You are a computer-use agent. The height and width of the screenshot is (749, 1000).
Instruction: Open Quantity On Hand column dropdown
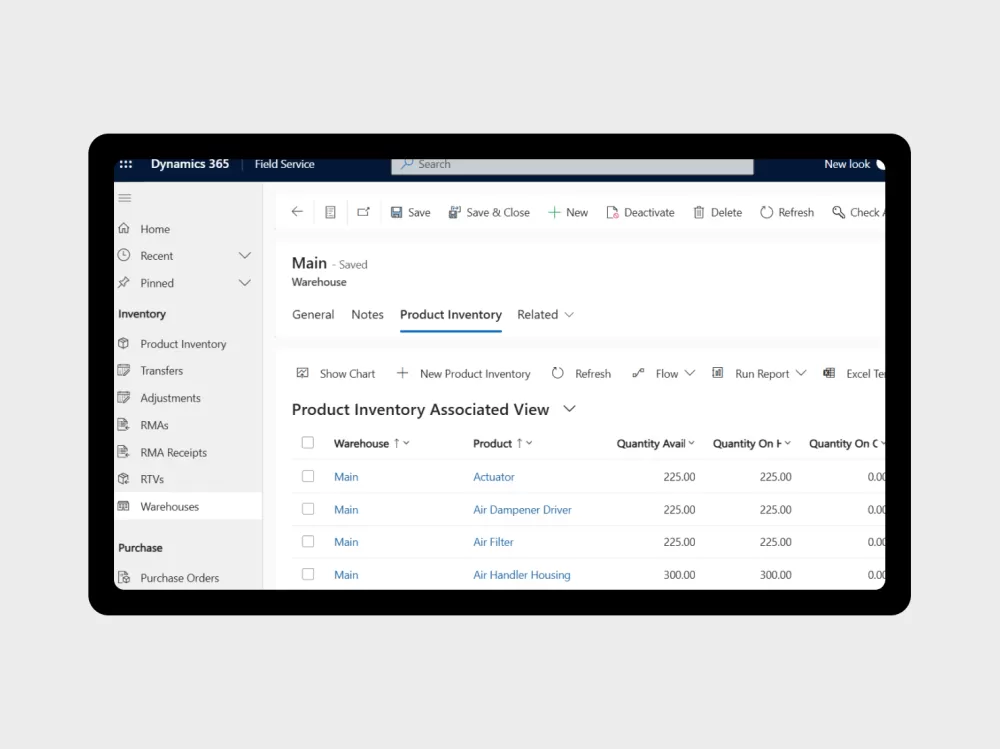pos(788,443)
